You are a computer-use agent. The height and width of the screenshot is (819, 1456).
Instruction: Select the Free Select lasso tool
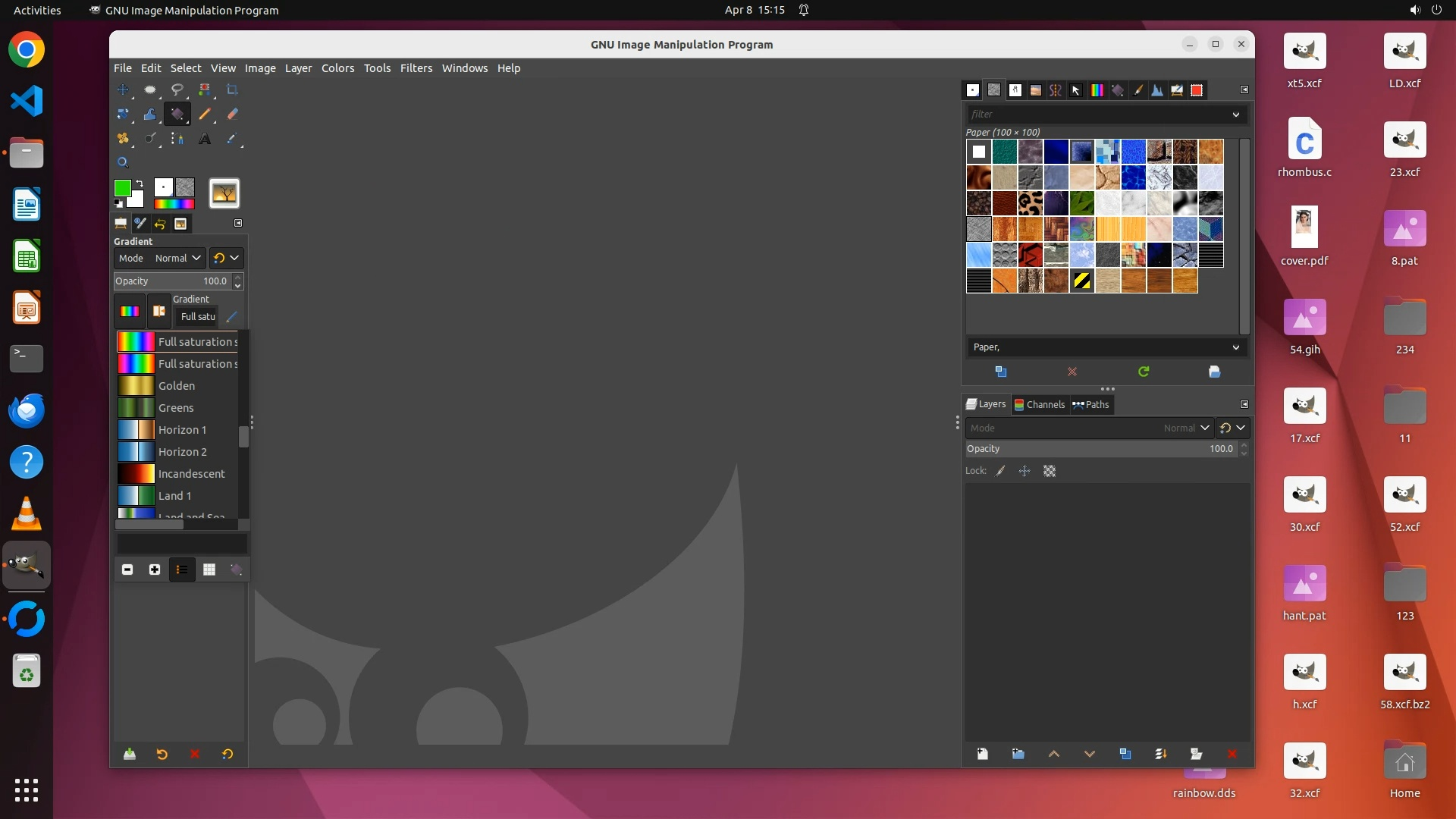[x=177, y=89]
